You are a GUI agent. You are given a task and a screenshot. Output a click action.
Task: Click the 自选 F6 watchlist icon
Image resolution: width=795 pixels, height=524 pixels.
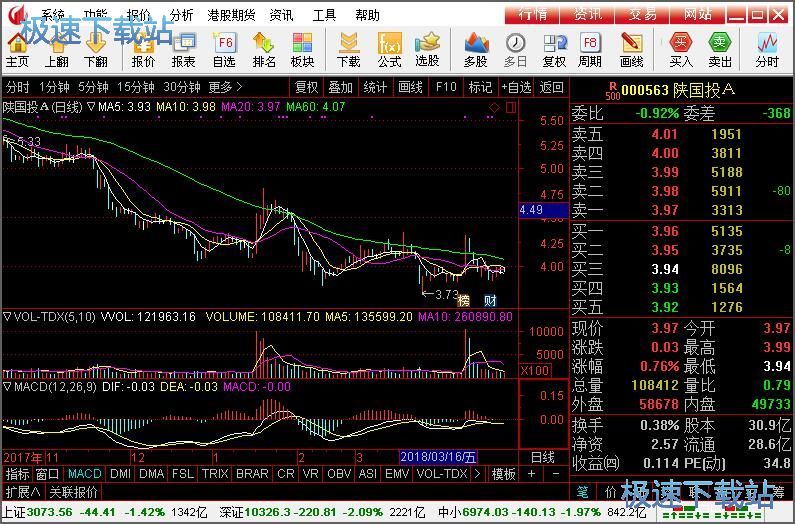(225, 49)
